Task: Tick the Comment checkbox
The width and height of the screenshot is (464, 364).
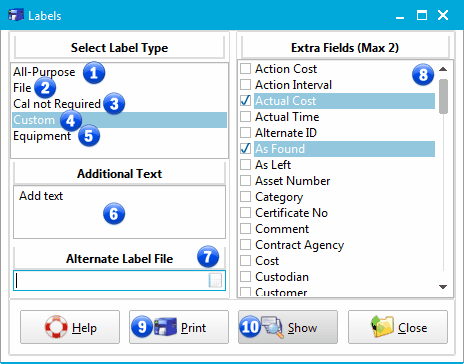Action: (x=246, y=229)
